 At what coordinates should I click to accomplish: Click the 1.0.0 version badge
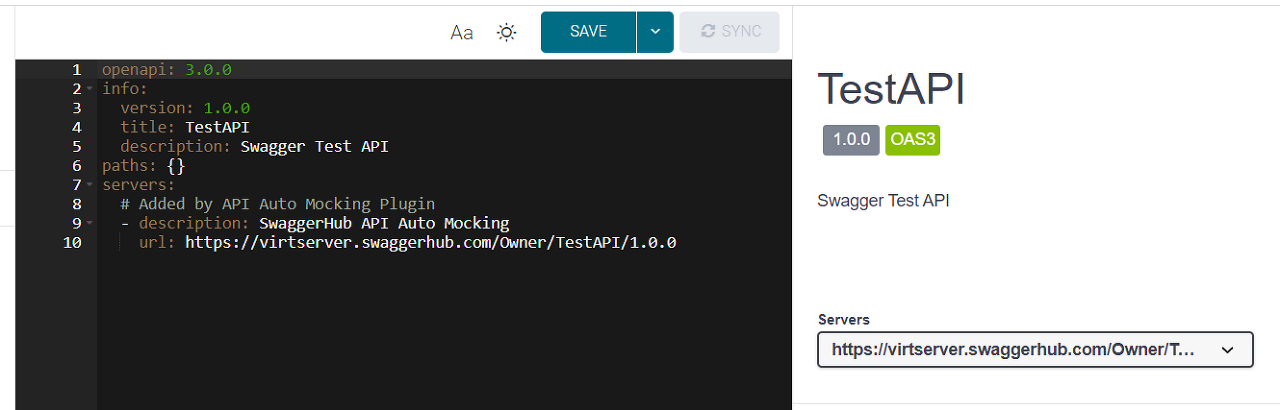851,140
